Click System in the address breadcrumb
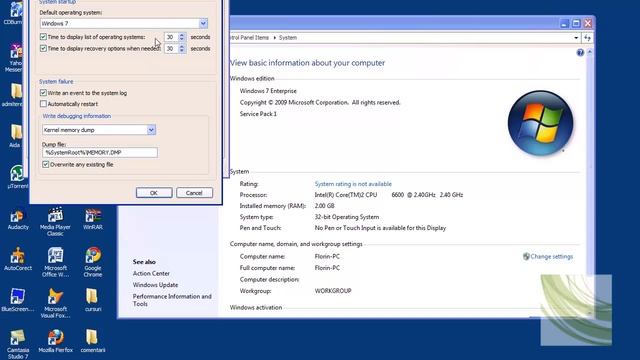The width and height of the screenshot is (640, 360). pos(288,38)
